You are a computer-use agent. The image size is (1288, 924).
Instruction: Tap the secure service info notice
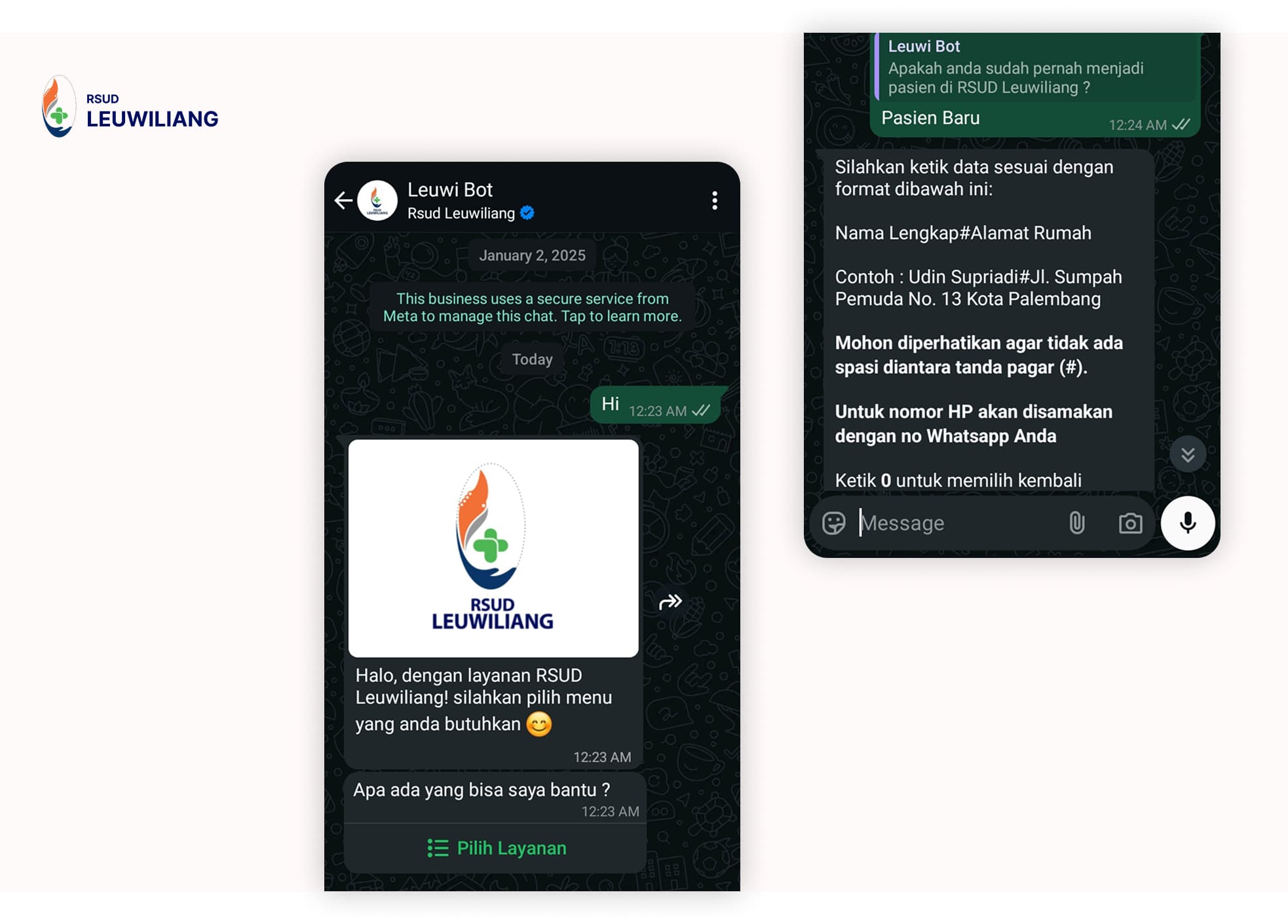(x=532, y=307)
